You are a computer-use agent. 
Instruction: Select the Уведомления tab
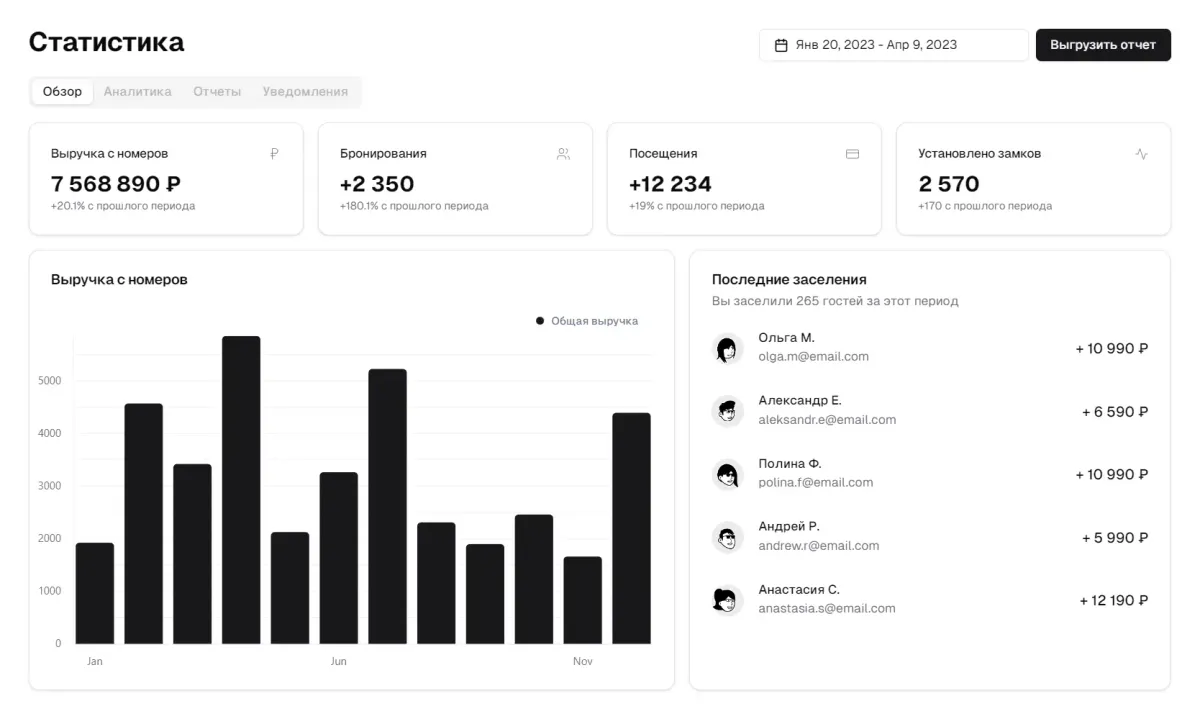(305, 92)
